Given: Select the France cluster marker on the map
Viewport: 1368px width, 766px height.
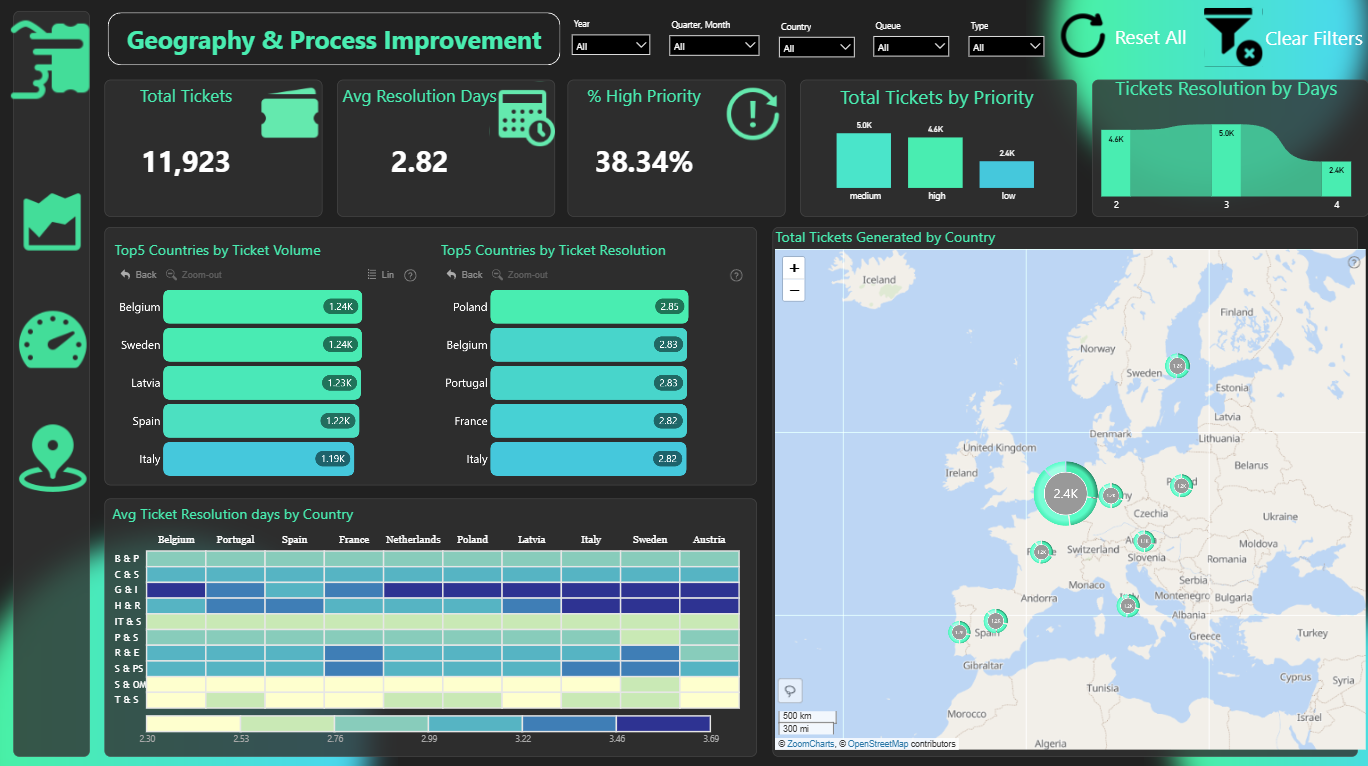Looking at the screenshot, I should pyautogui.click(x=1041, y=551).
